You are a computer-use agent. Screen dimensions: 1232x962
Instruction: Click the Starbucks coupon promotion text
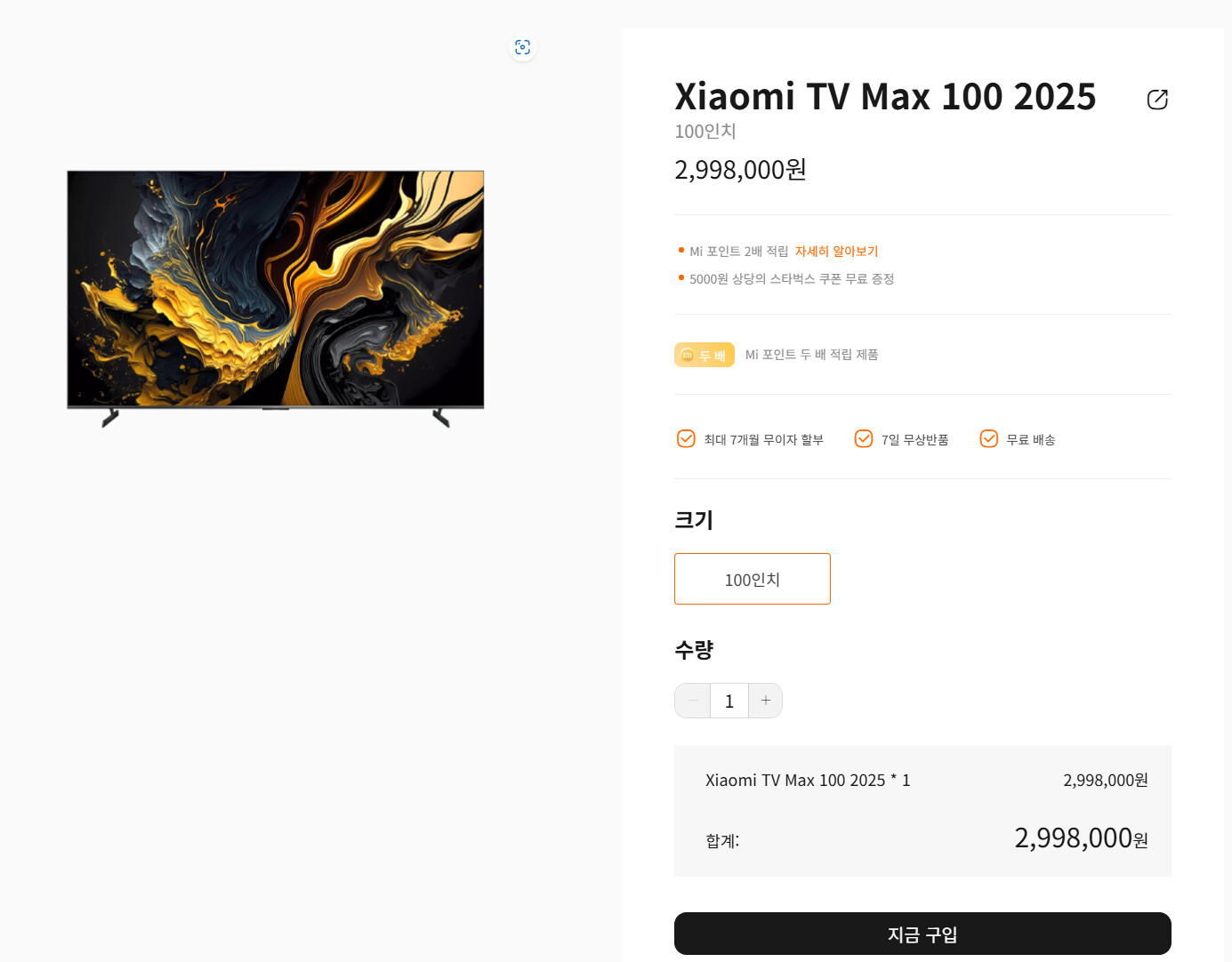[792, 279]
